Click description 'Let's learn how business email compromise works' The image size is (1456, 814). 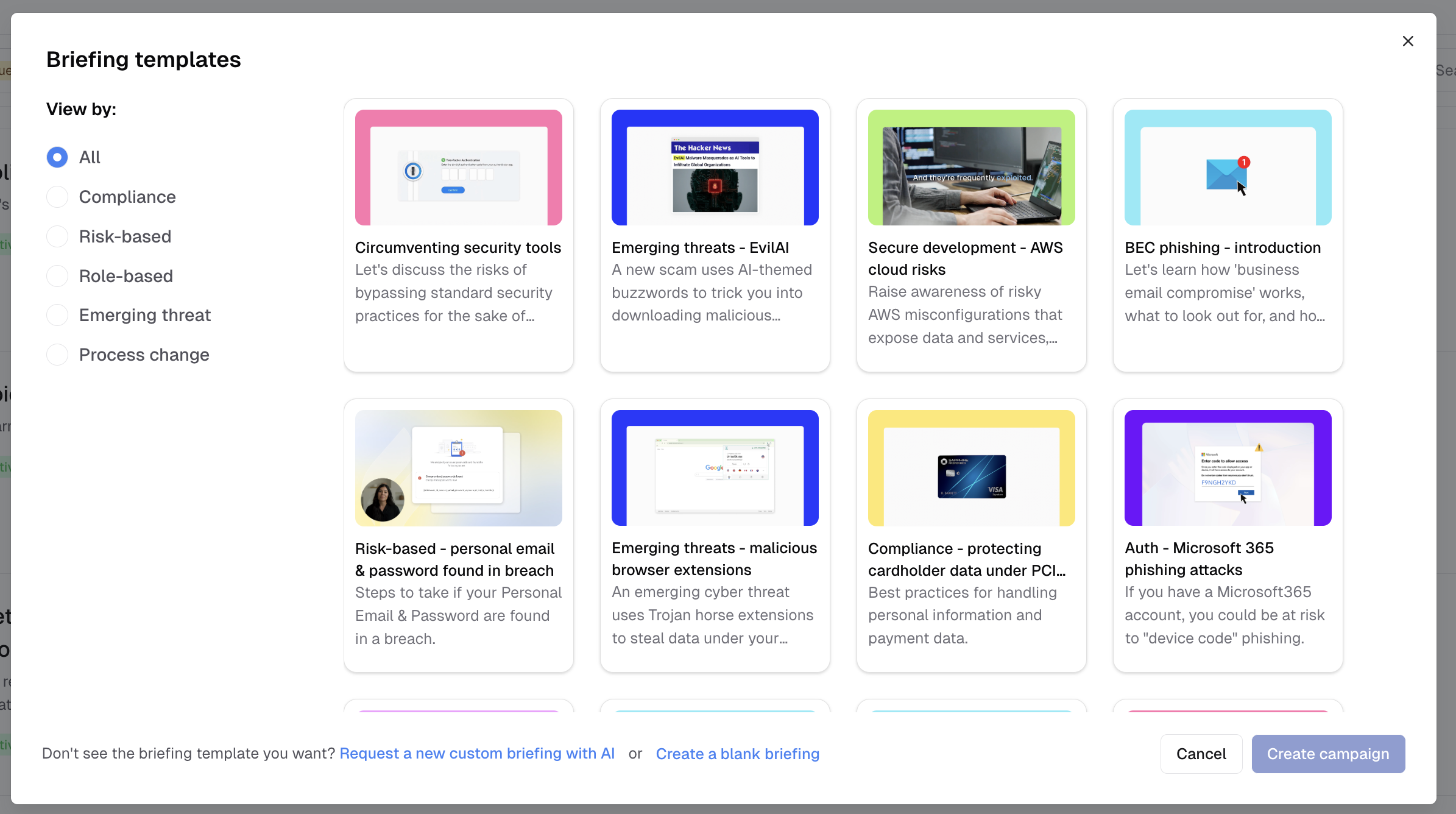tap(1225, 292)
